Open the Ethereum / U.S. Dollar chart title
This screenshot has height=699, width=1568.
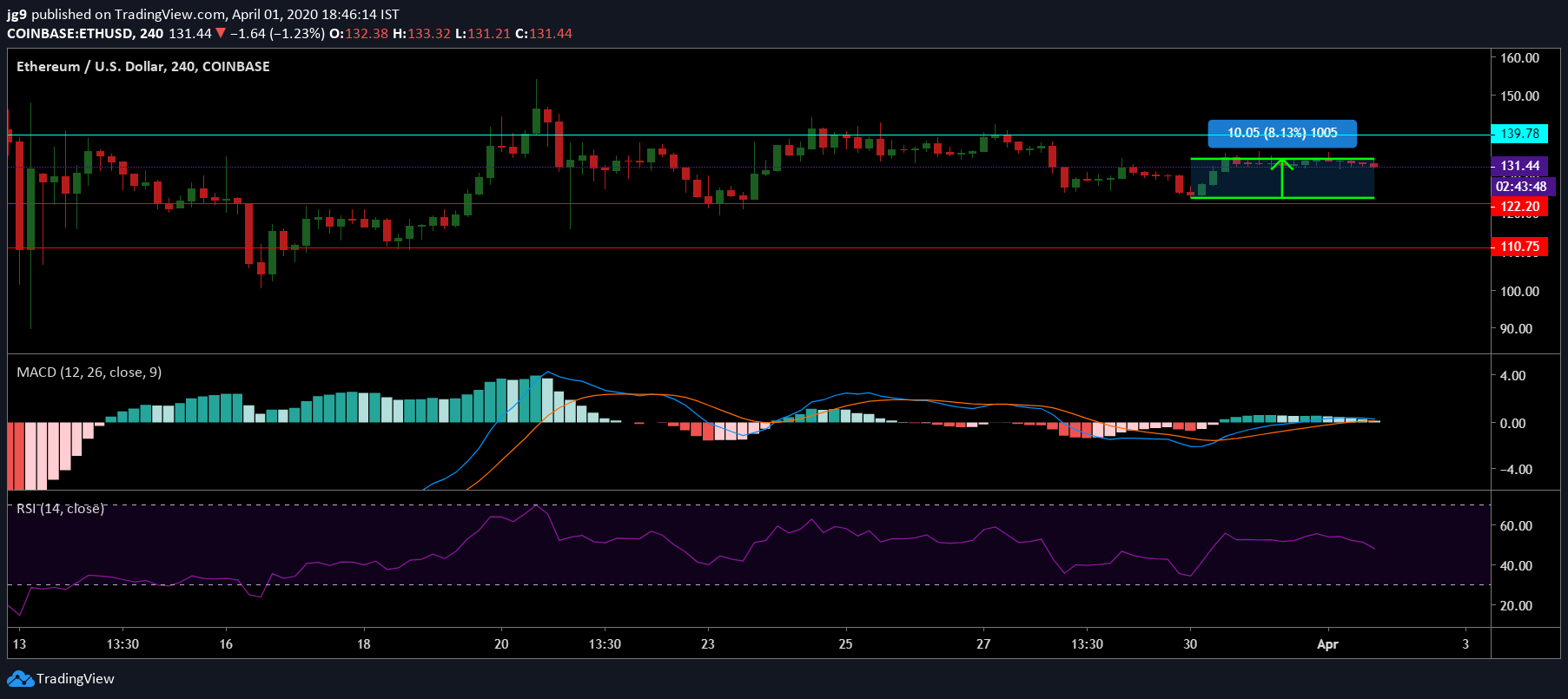pos(143,67)
